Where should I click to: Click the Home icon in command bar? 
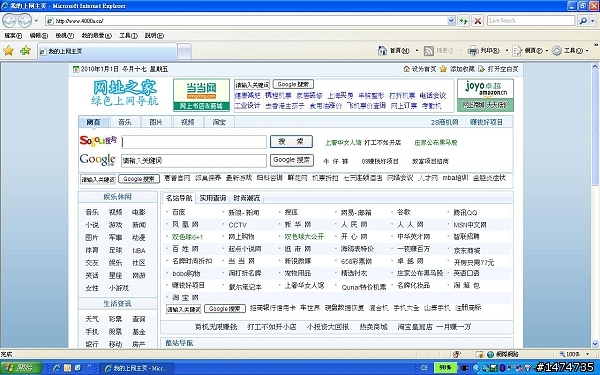(x=382, y=51)
